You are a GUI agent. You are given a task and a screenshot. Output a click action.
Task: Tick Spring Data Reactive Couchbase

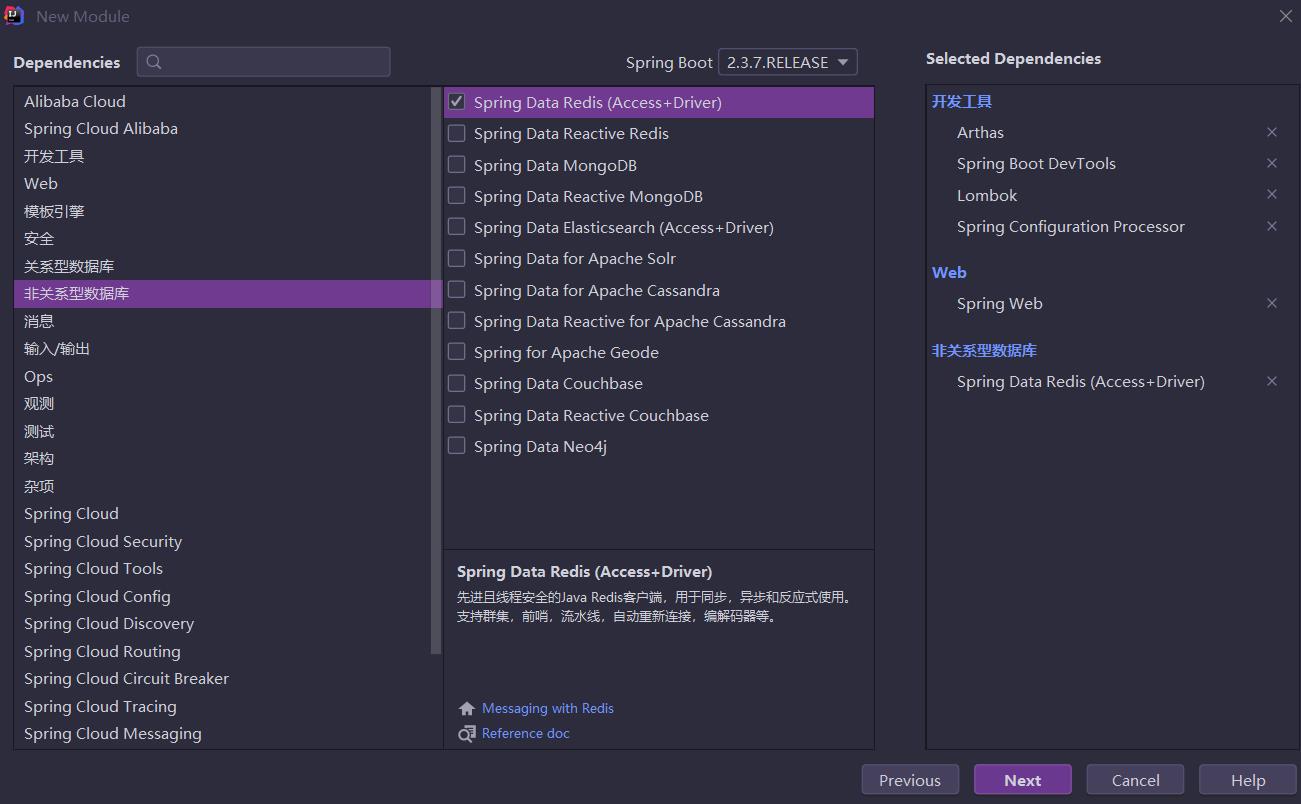point(457,415)
